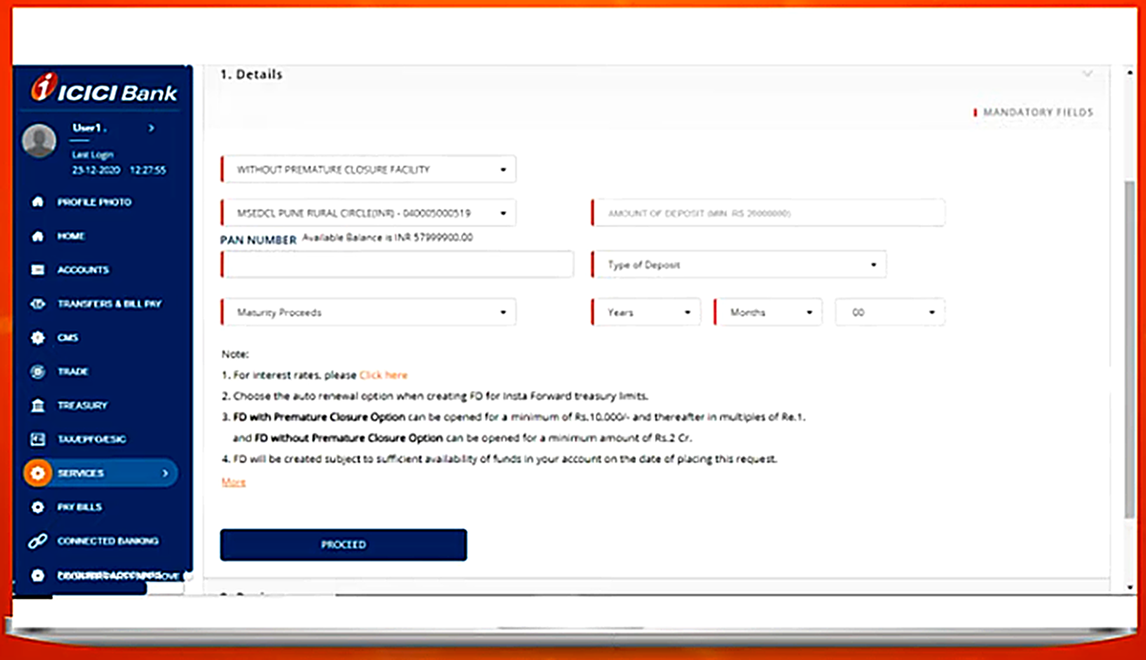Select the Years tenure dropdown
The image size is (1146, 660).
[647, 312]
